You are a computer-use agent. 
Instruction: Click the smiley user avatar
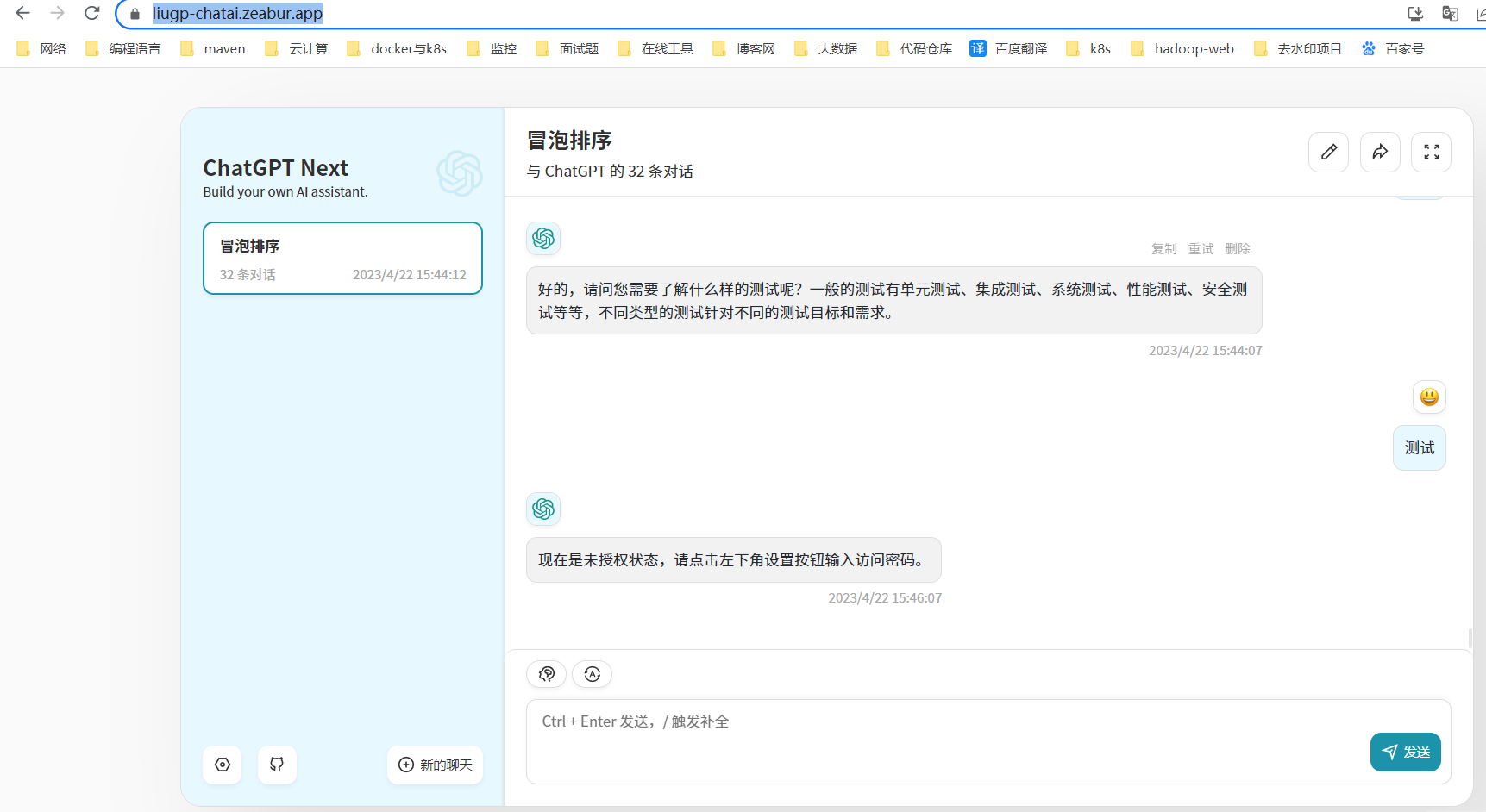pos(1429,397)
